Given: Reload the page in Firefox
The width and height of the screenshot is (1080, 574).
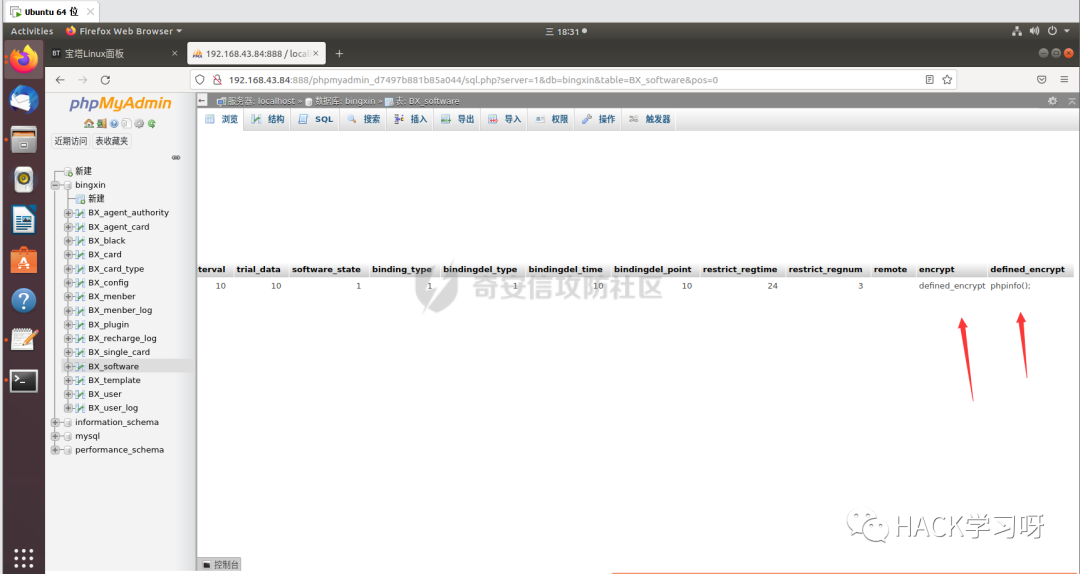Looking at the screenshot, I should point(105,80).
